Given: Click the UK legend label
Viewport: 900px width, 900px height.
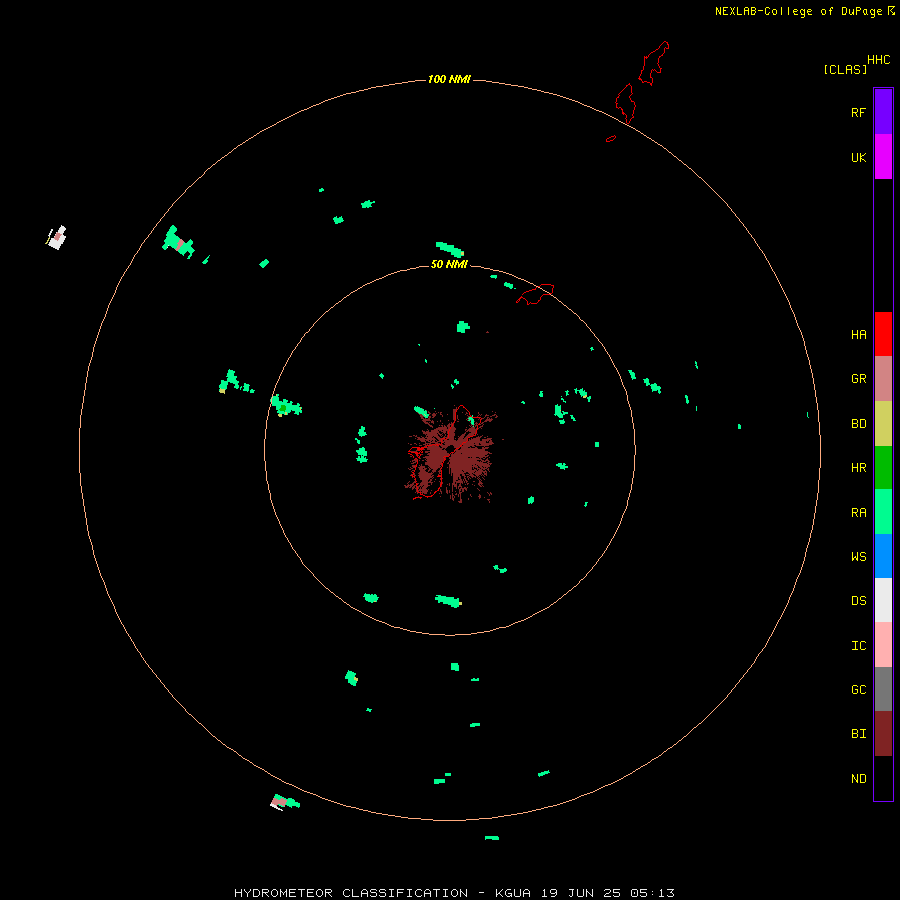Looking at the screenshot, I should 858,157.
